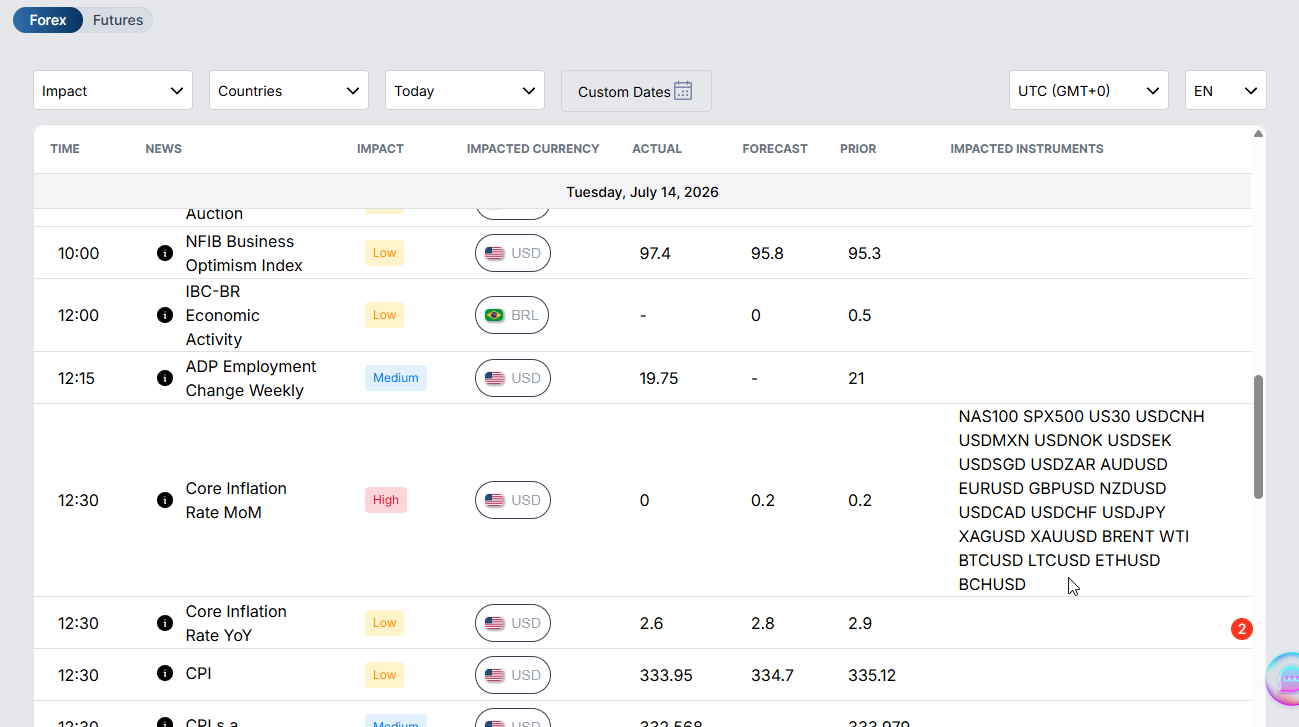Click info icon next to Core Inflation Rate YoY

[165, 623]
